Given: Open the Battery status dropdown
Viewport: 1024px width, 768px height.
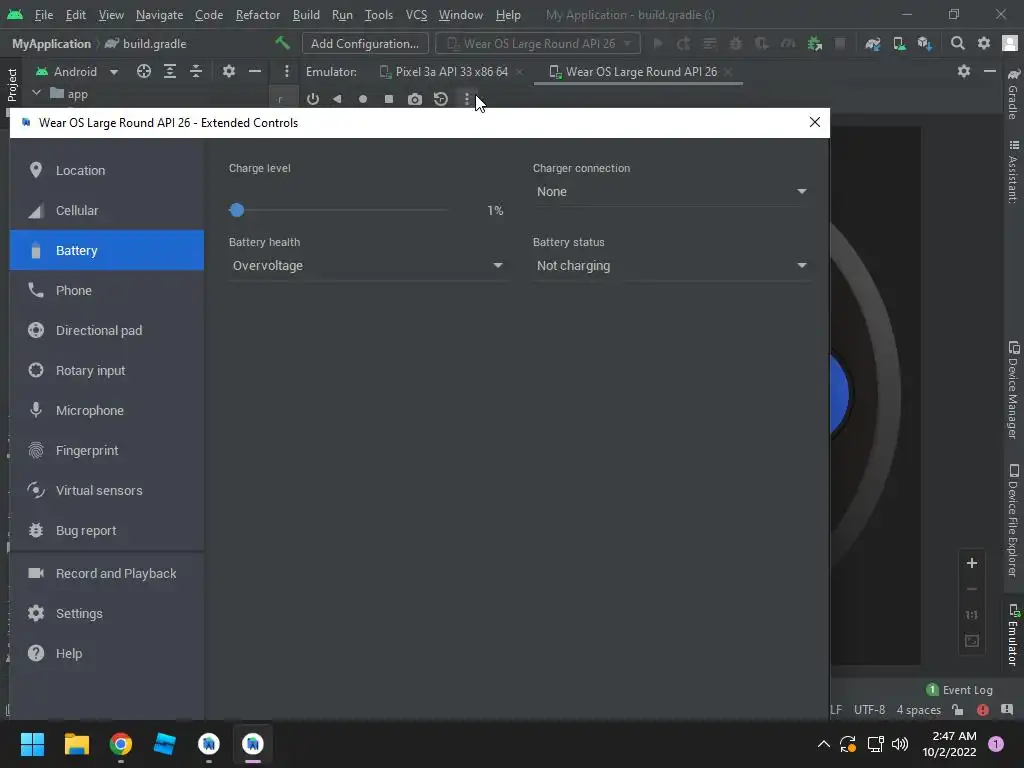Looking at the screenshot, I should pos(671,266).
